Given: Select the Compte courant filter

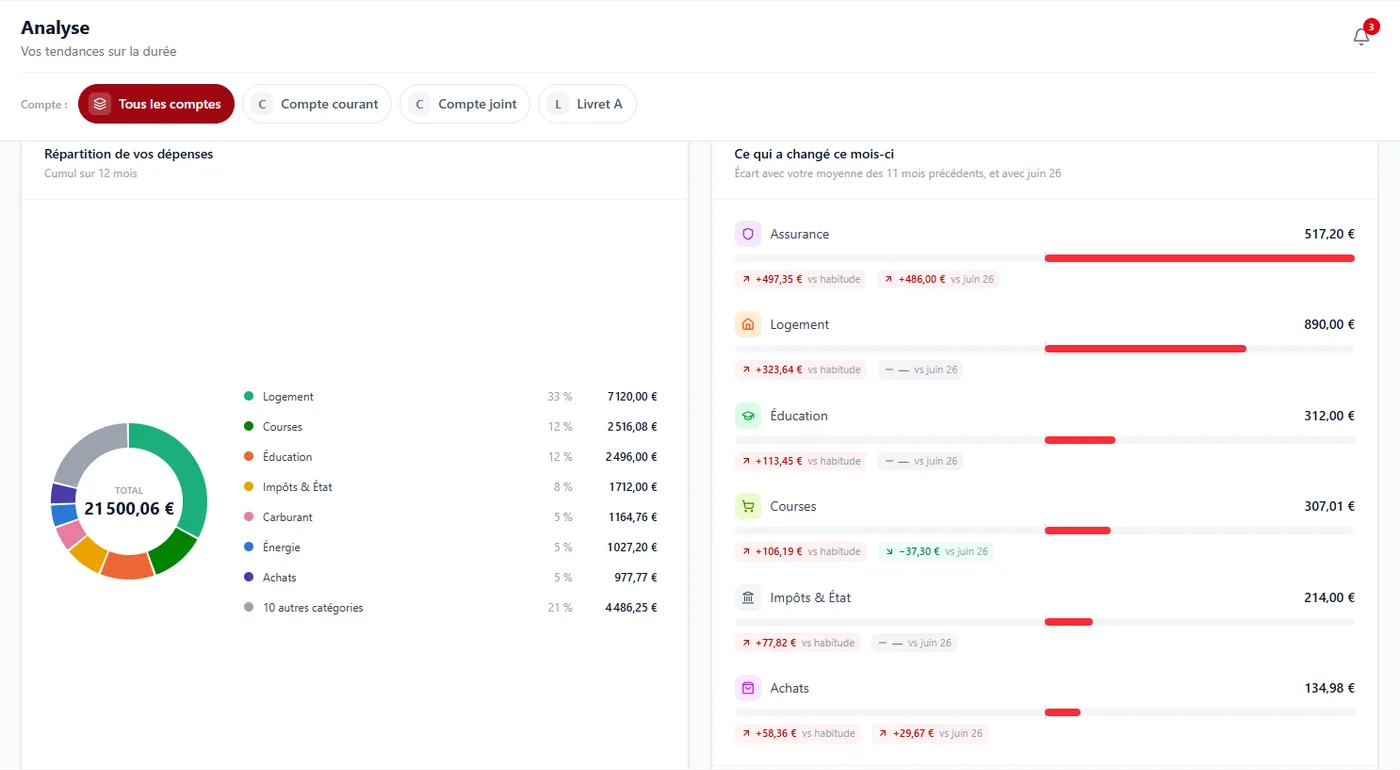Looking at the screenshot, I should pyautogui.click(x=317, y=104).
